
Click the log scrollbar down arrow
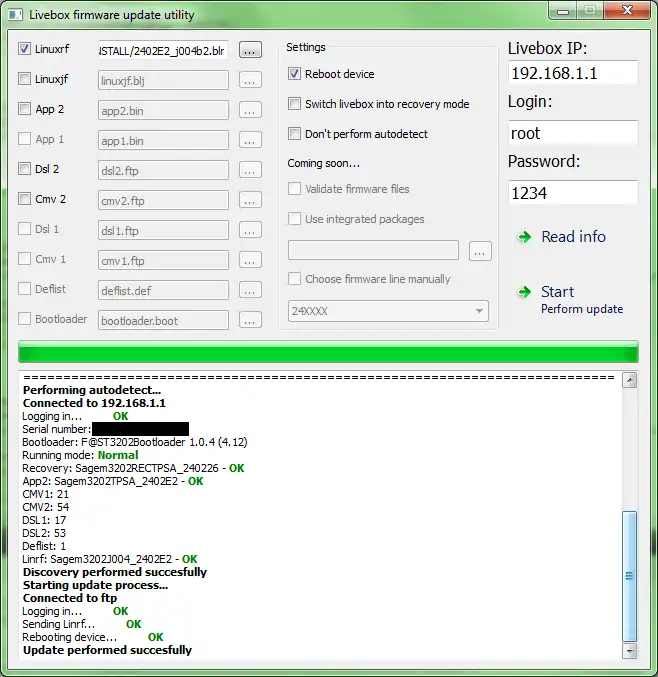[x=630, y=651]
